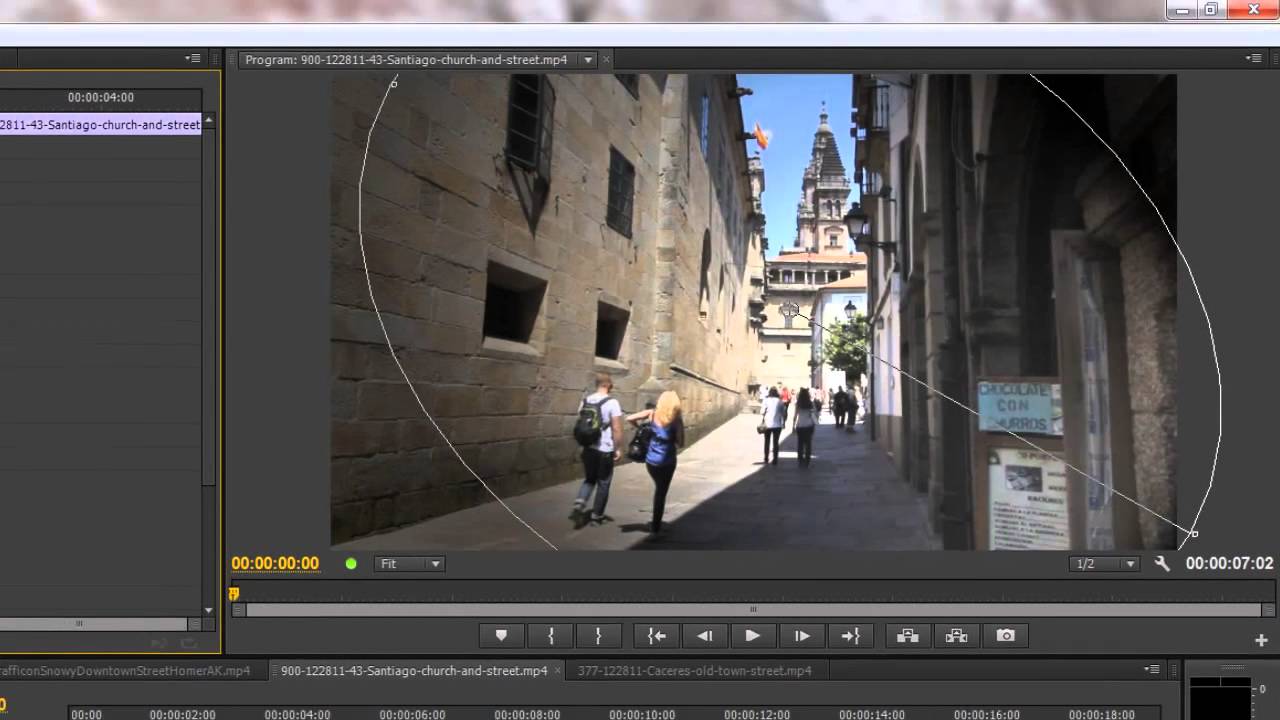Close the Santiago-church-and-street.mp4 timeline tab
The width and height of the screenshot is (1280, 720).
[558, 671]
